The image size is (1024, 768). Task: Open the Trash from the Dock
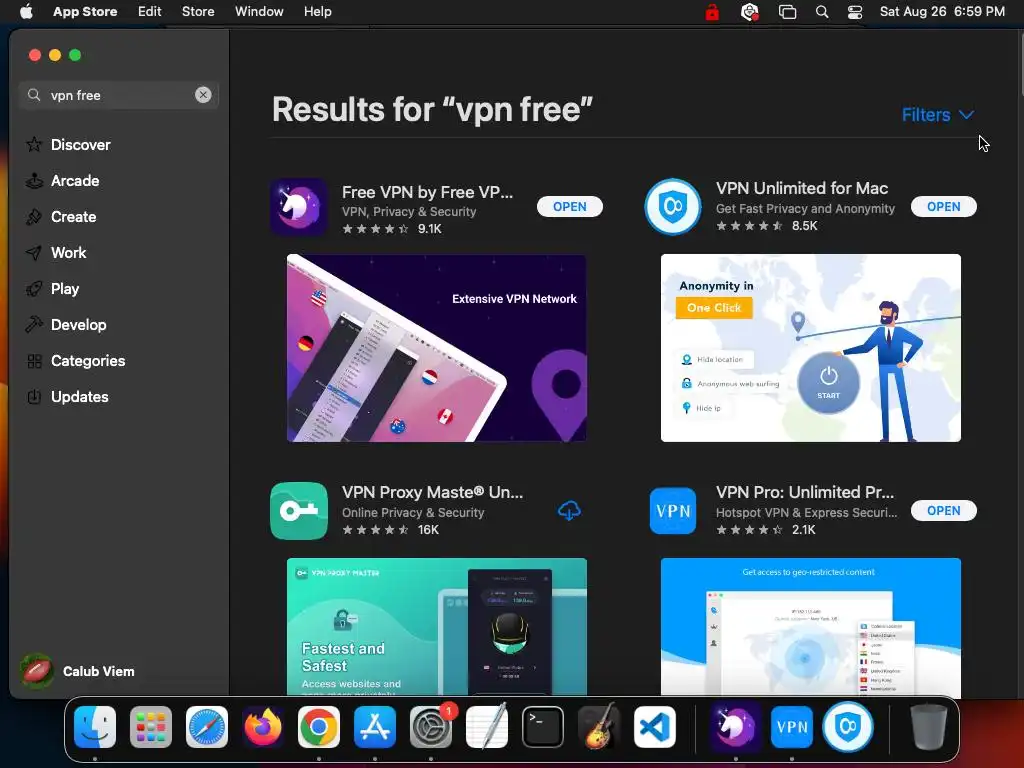[x=929, y=727]
